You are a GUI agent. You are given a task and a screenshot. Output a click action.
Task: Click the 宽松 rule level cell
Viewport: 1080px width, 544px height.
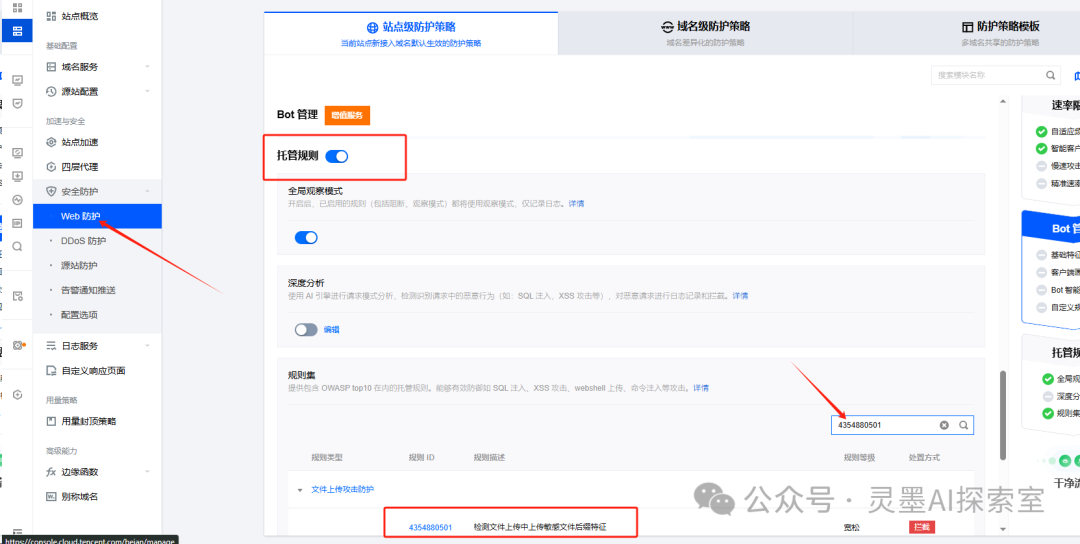[x=852, y=527]
